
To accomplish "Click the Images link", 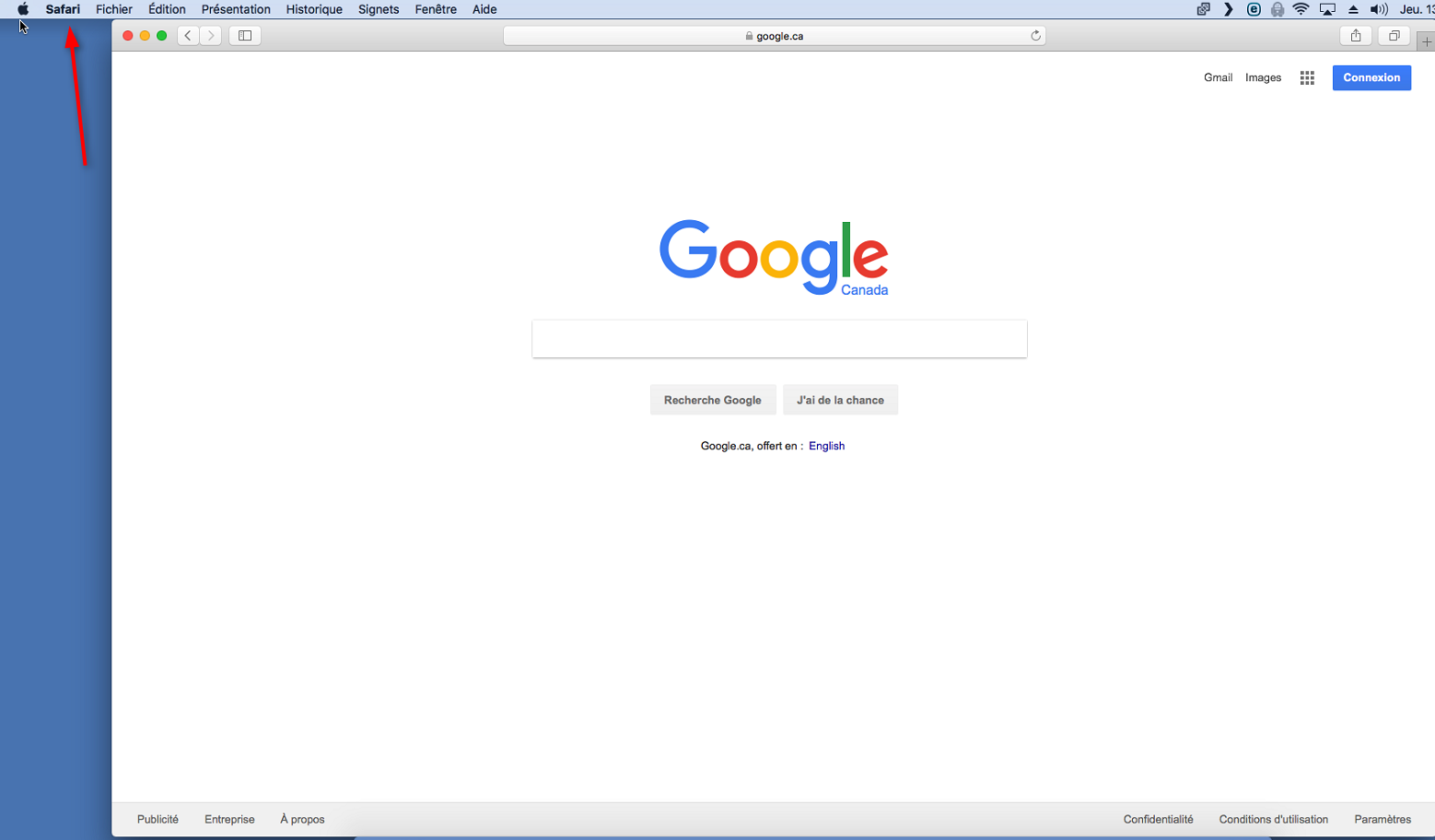I will pos(1263,77).
